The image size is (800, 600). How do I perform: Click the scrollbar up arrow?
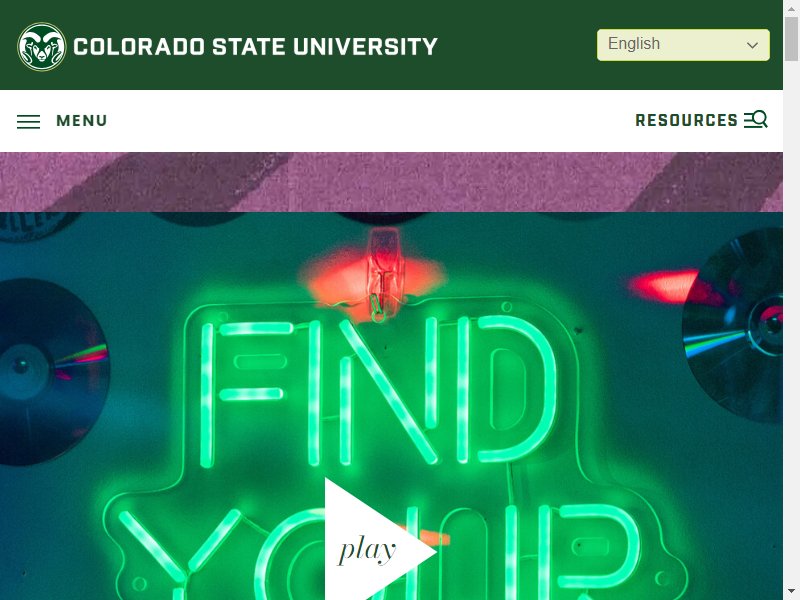click(x=791, y=8)
